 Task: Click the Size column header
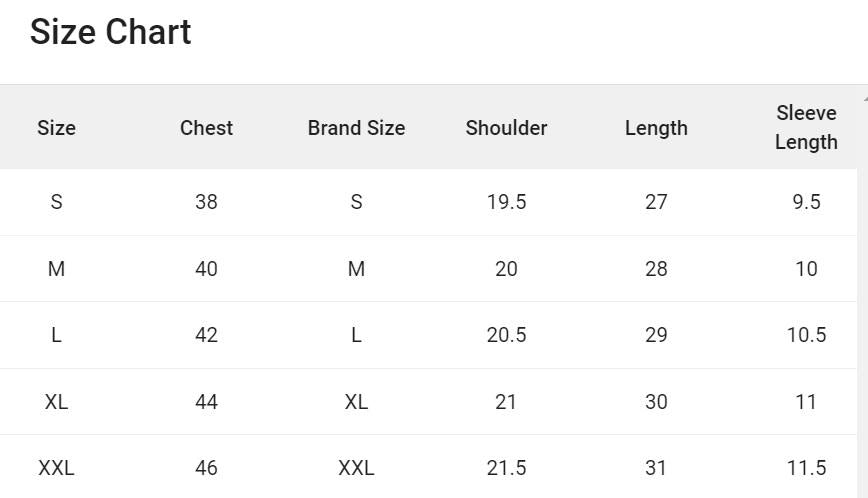pos(56,128)
